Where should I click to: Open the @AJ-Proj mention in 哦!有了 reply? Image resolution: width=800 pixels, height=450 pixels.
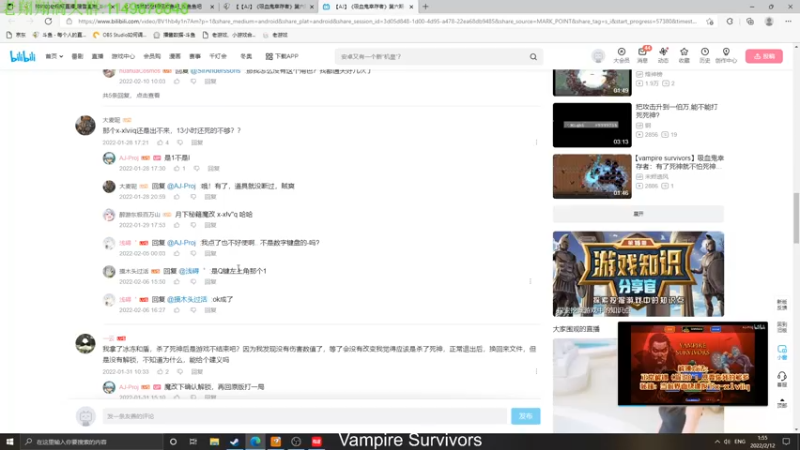click(x=181, y=186)
